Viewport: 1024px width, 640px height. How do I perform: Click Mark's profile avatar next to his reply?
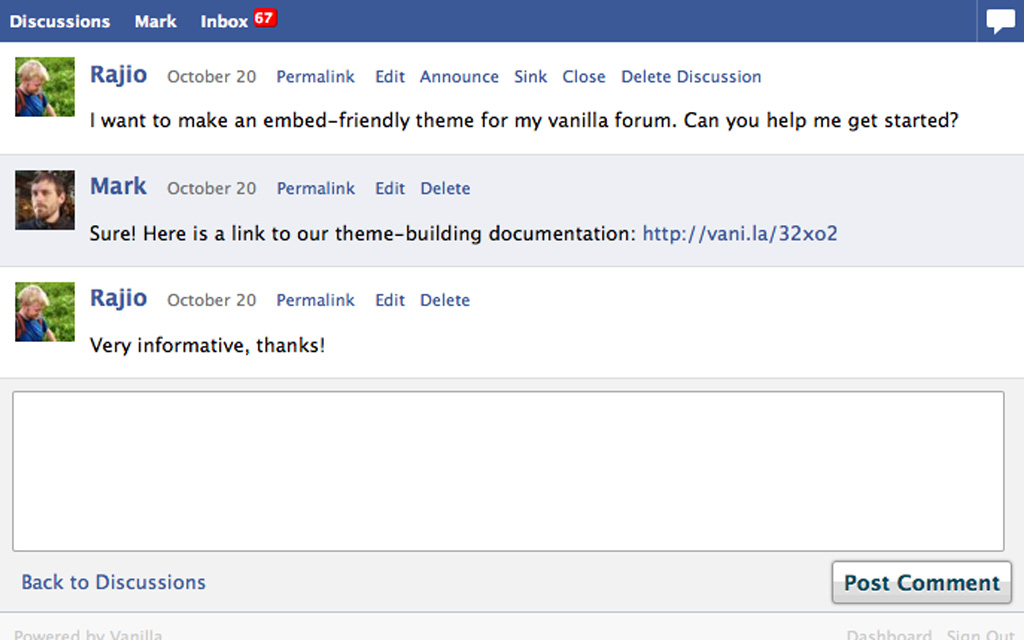coord(44,199)
